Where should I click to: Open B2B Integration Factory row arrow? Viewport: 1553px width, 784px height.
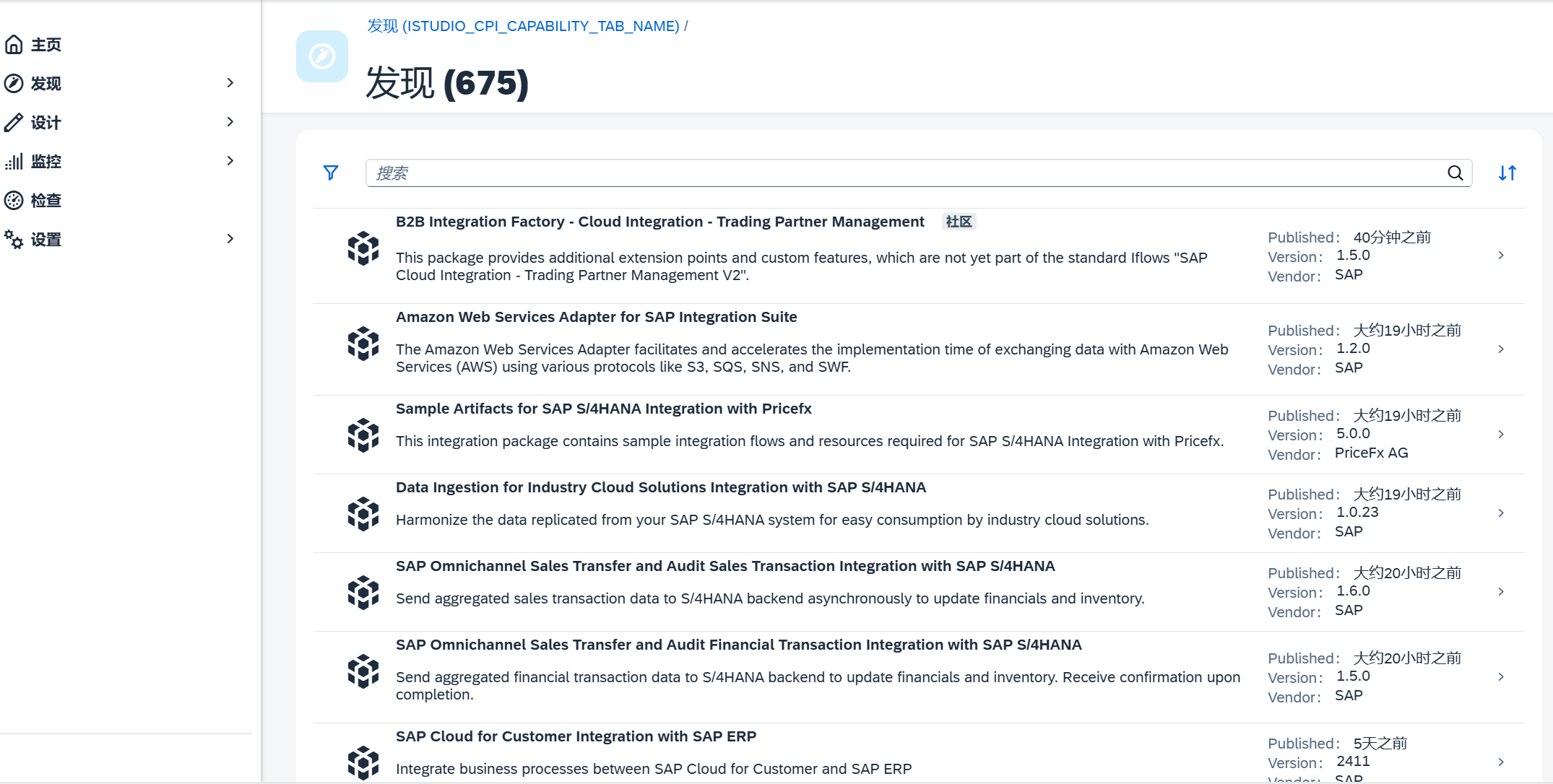tap(1501, 256)
